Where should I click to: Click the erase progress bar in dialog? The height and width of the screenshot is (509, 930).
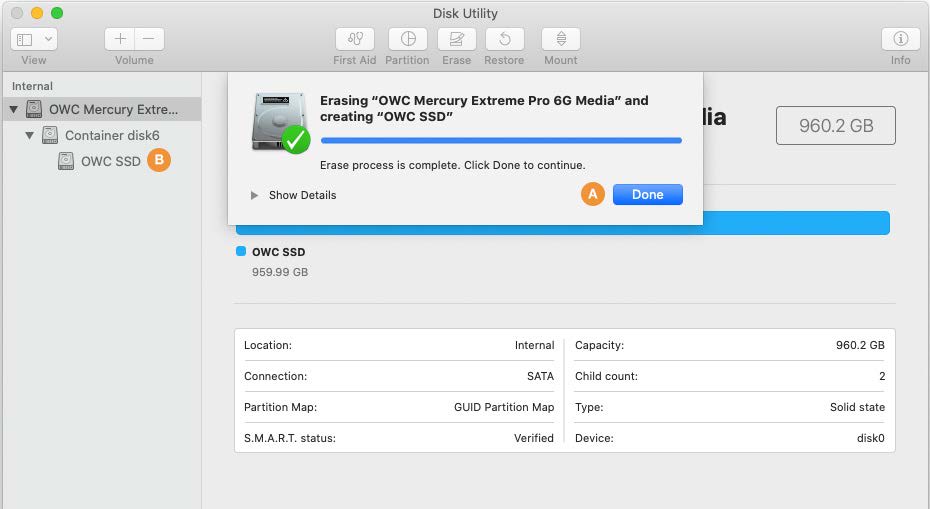click(x=501, y=141)
